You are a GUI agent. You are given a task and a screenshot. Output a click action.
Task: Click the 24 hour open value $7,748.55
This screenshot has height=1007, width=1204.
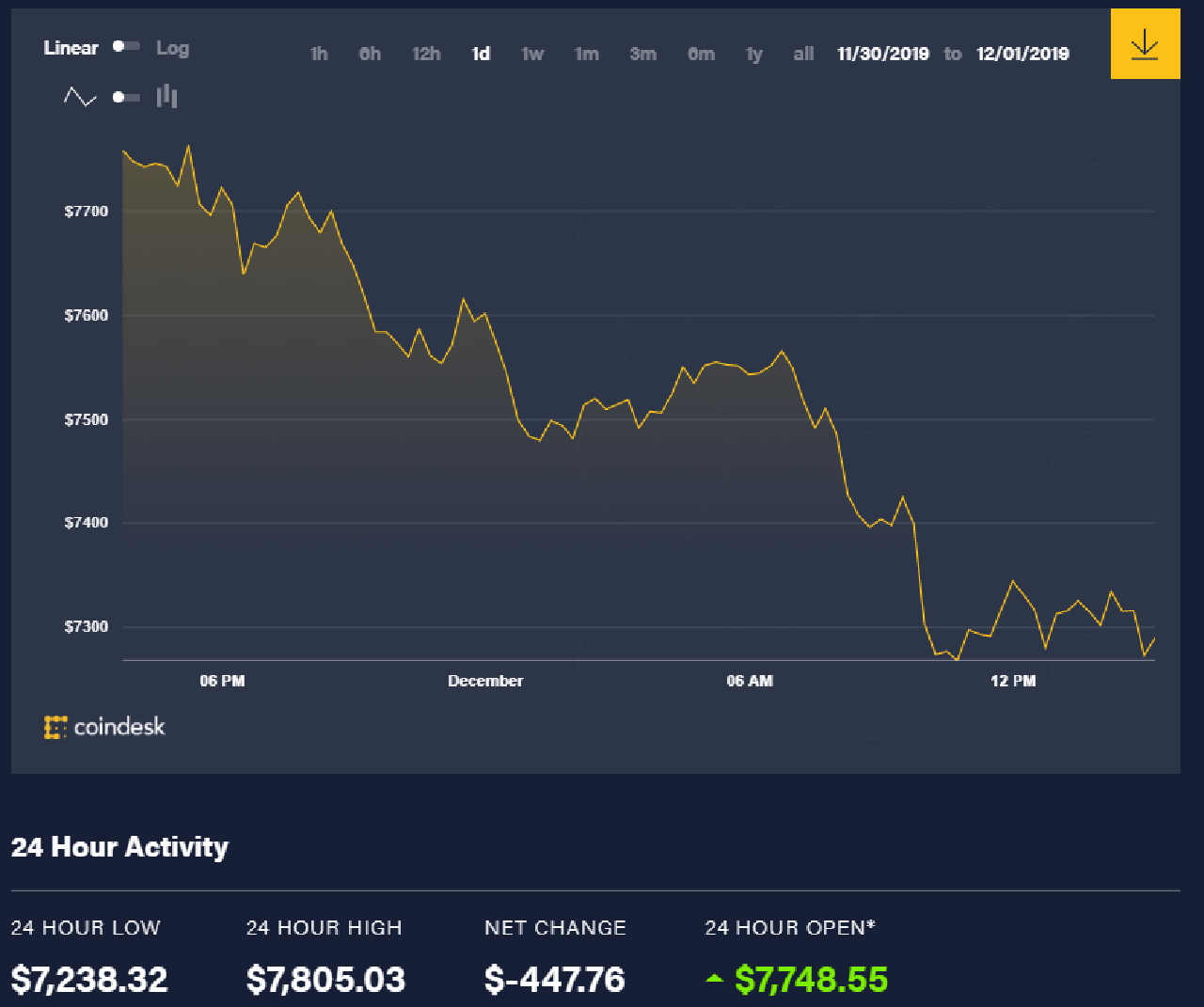[x=811, y=980]
